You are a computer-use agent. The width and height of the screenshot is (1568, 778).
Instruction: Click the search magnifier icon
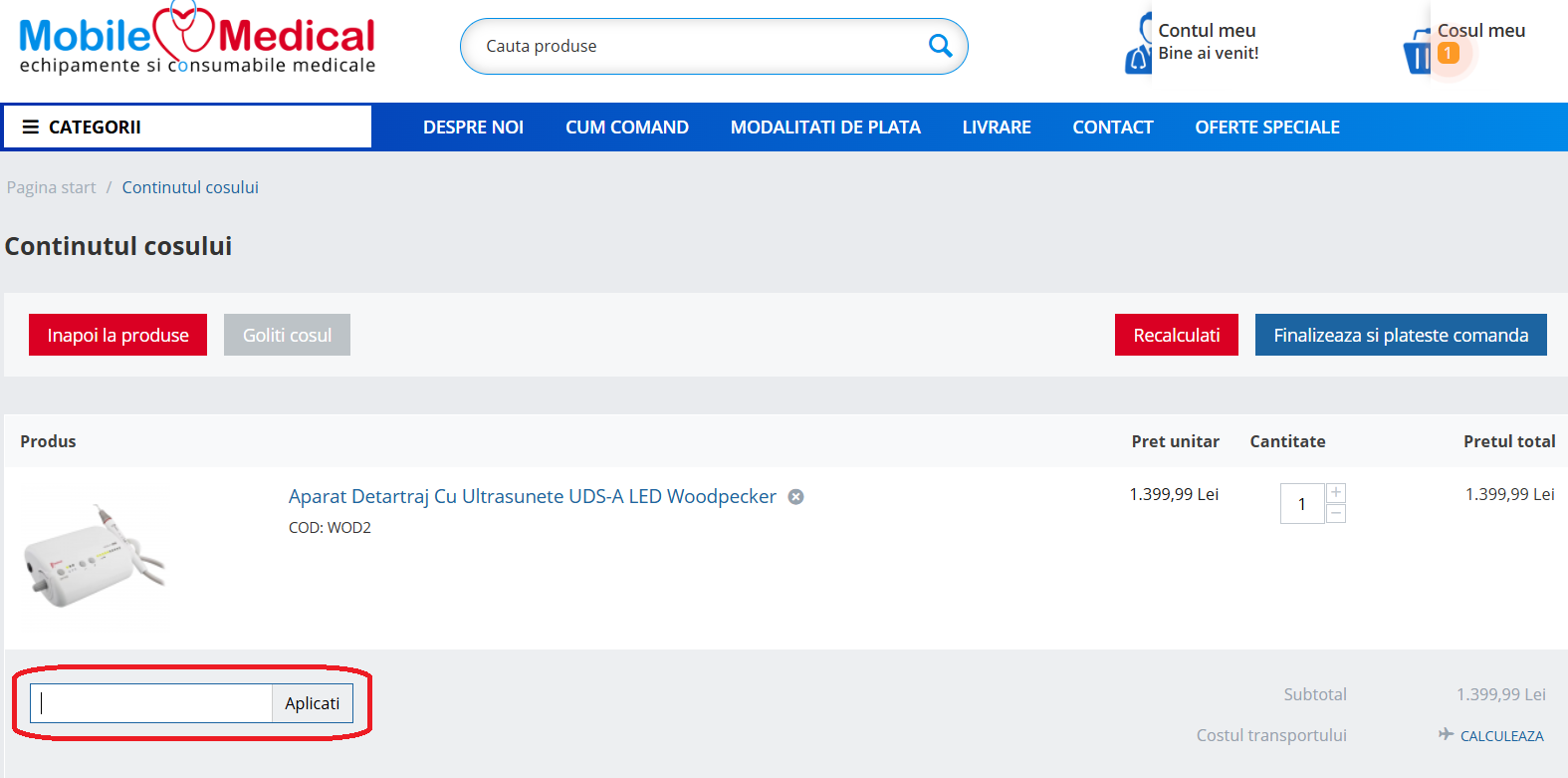[x=940, y=46]
